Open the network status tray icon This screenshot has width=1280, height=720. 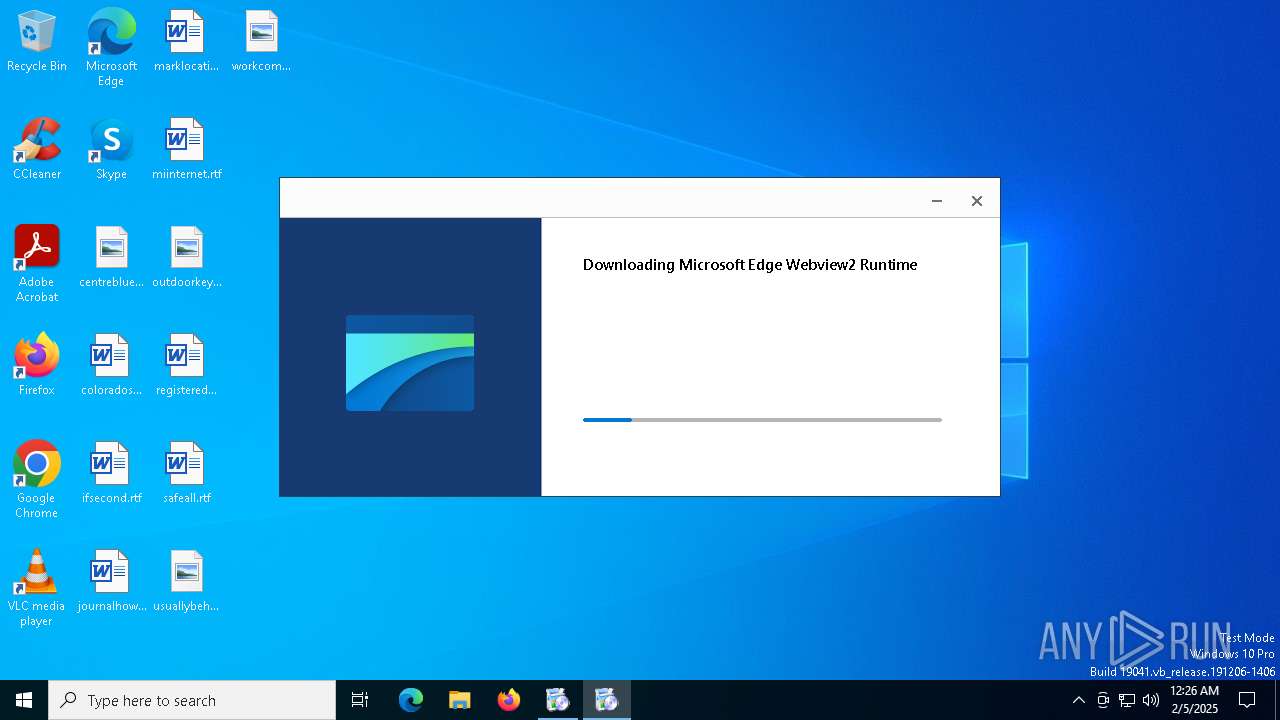pos(1127,700)
